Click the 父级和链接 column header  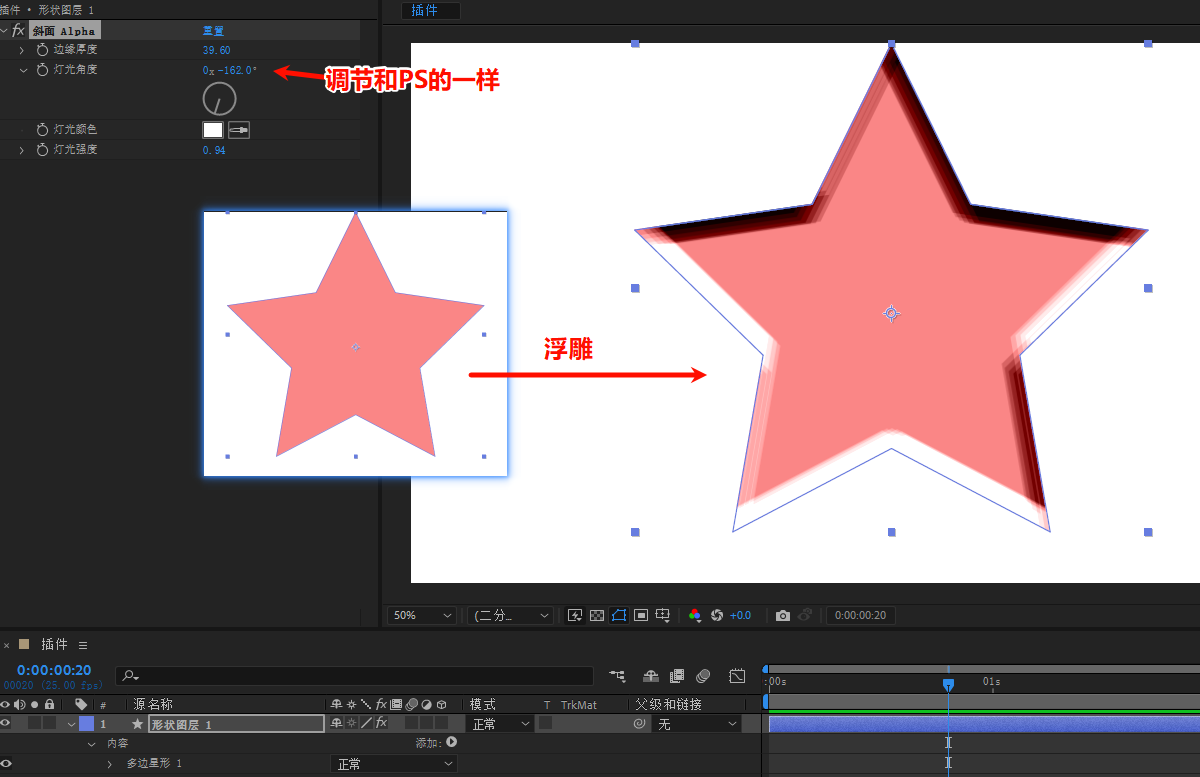(668, 705)
